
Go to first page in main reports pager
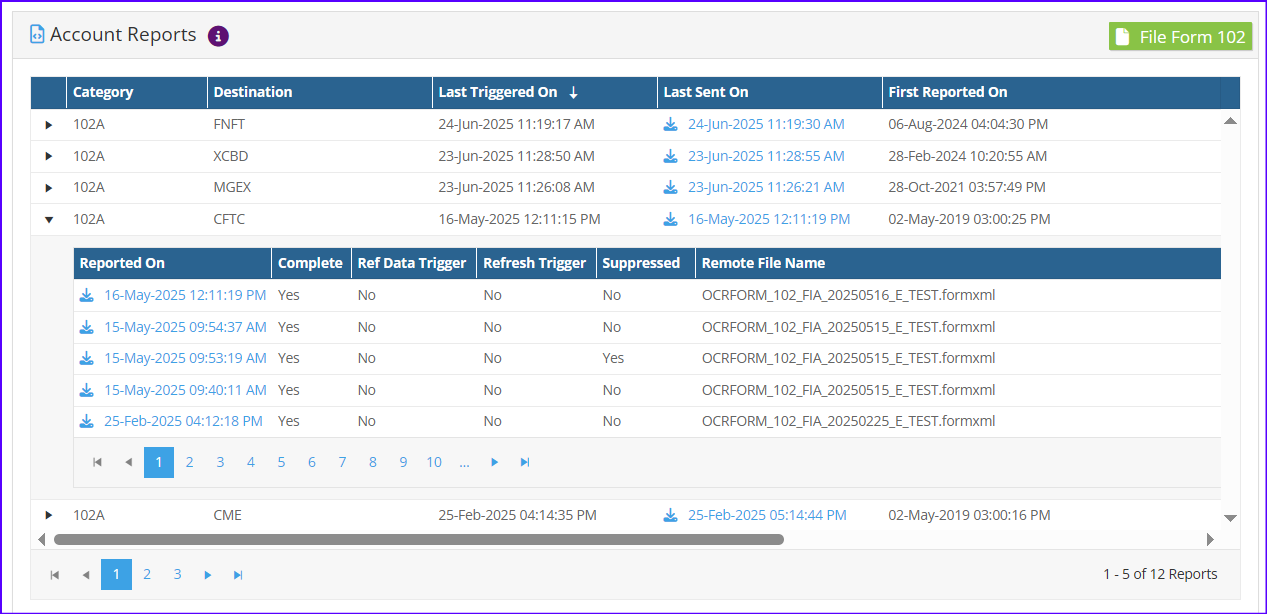point(55,575)
